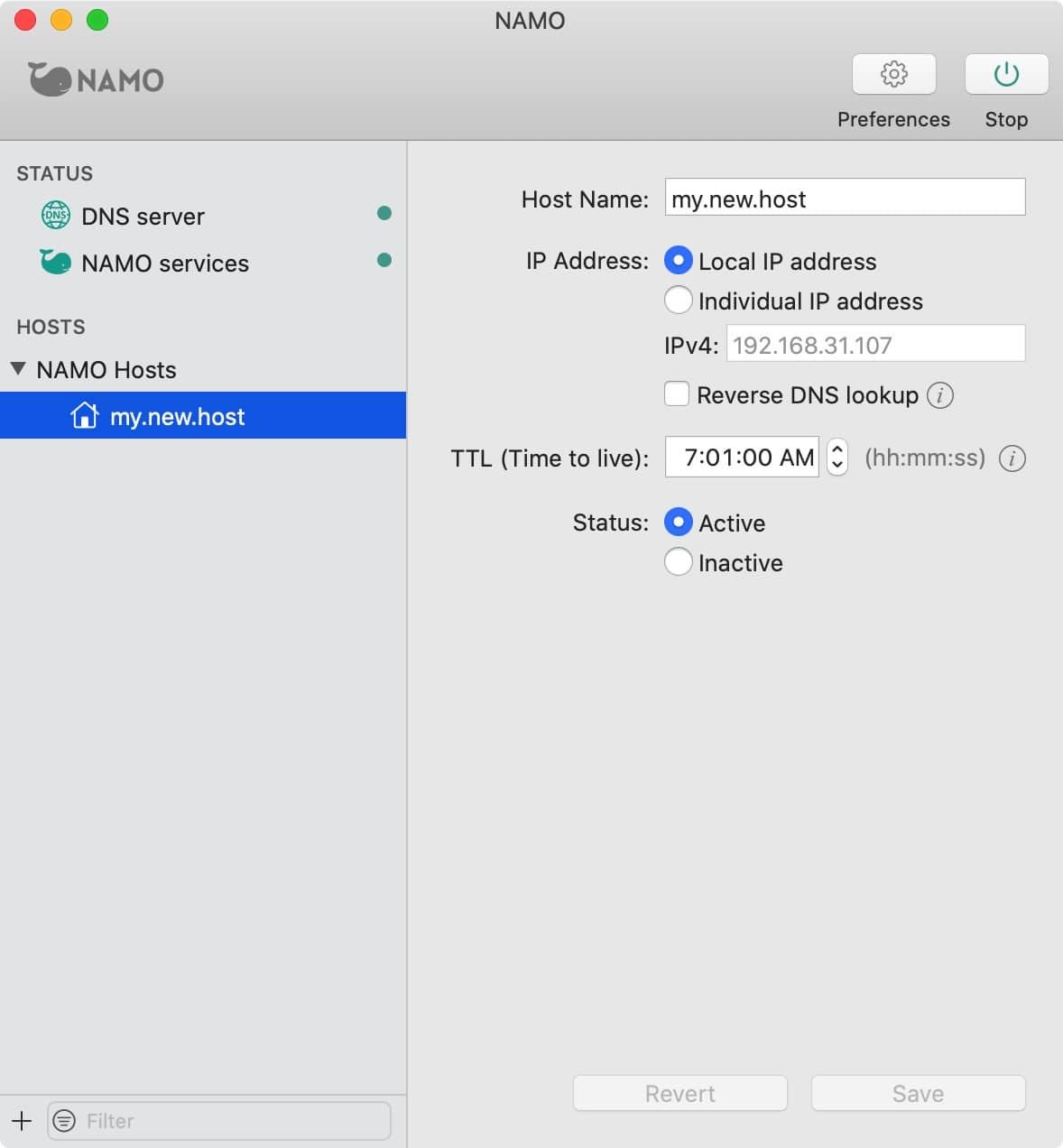
Task: Click the green zoom window button
Action: [97, 20]
